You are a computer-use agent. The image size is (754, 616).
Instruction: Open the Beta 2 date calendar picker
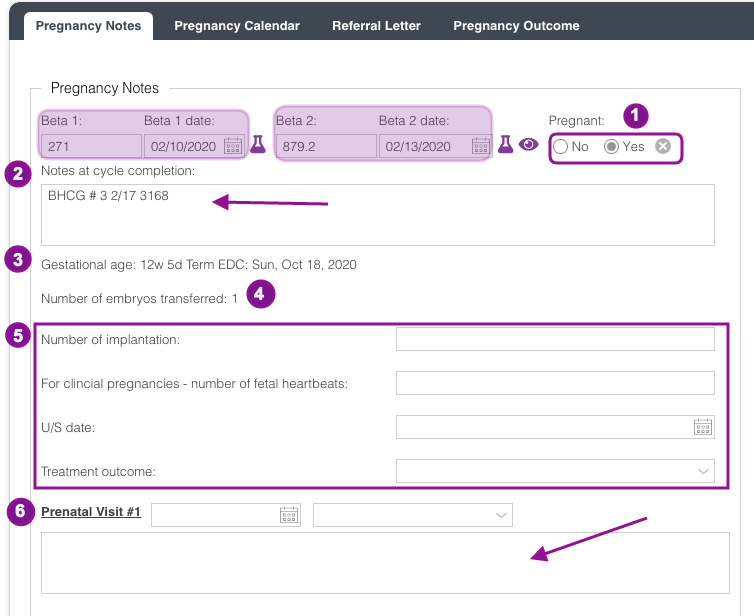coord(468,146)
